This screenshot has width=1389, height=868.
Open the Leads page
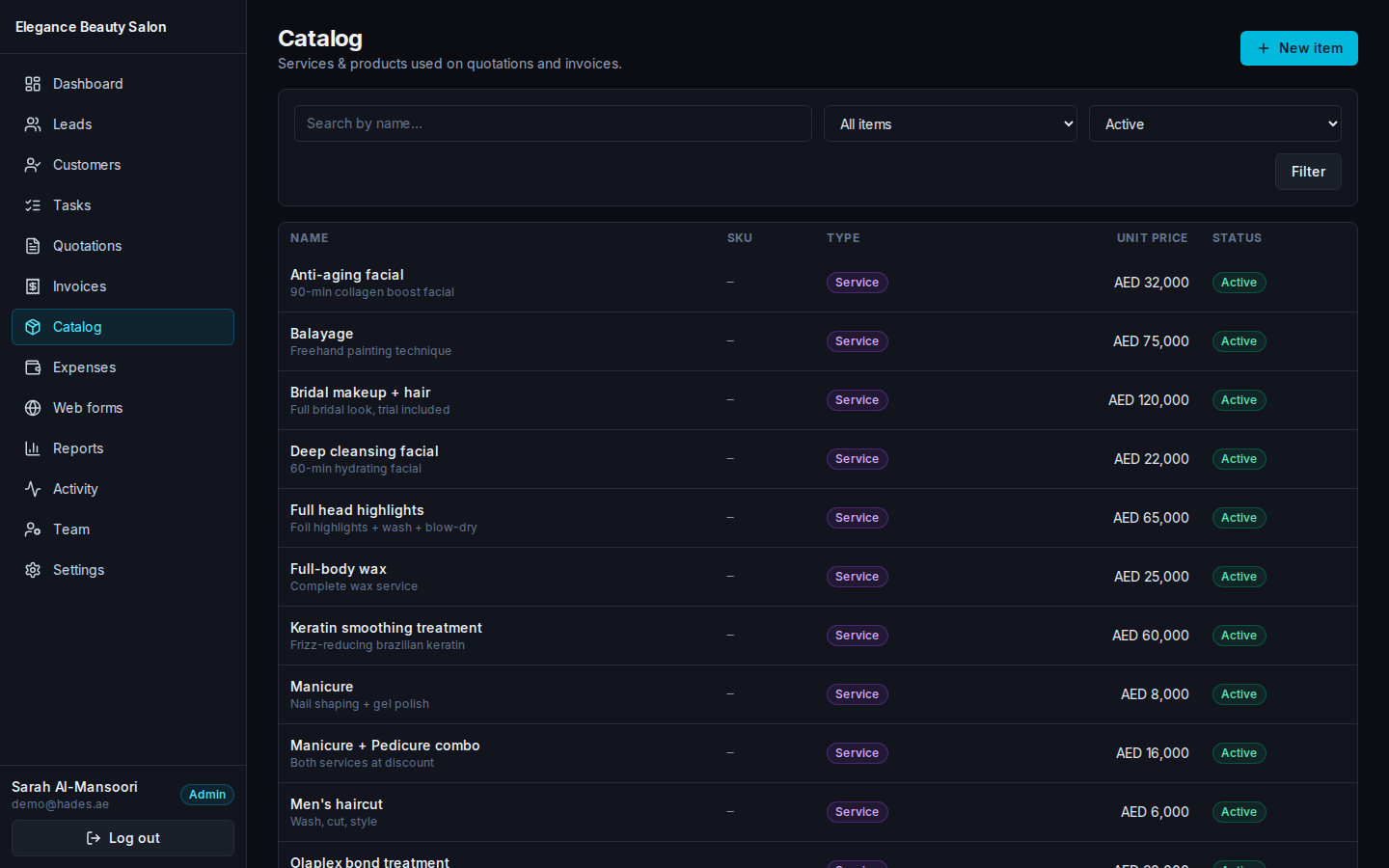(x=123, y=124)
